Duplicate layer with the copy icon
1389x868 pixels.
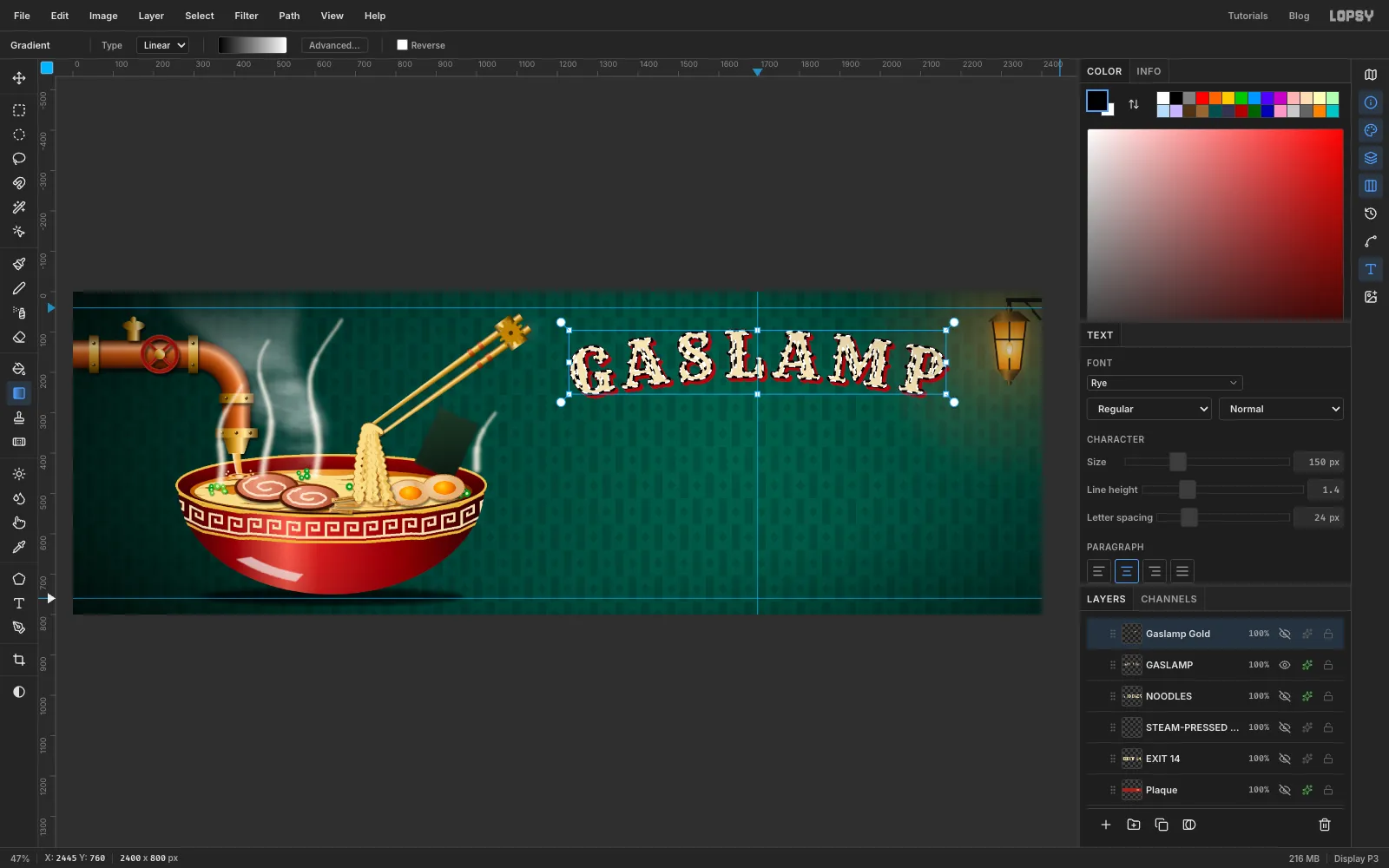(1162, 825)
